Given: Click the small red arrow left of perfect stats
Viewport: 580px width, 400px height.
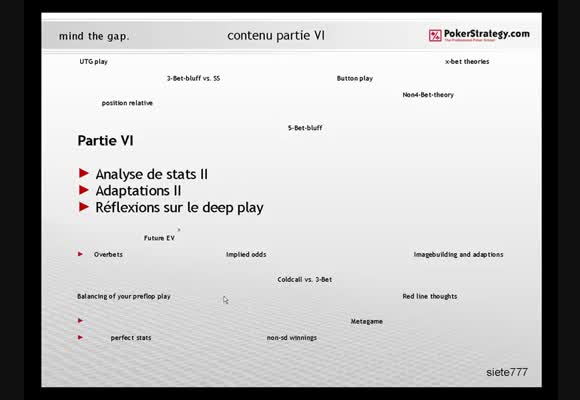Looking at the screenshot, I should click(80, 337).
